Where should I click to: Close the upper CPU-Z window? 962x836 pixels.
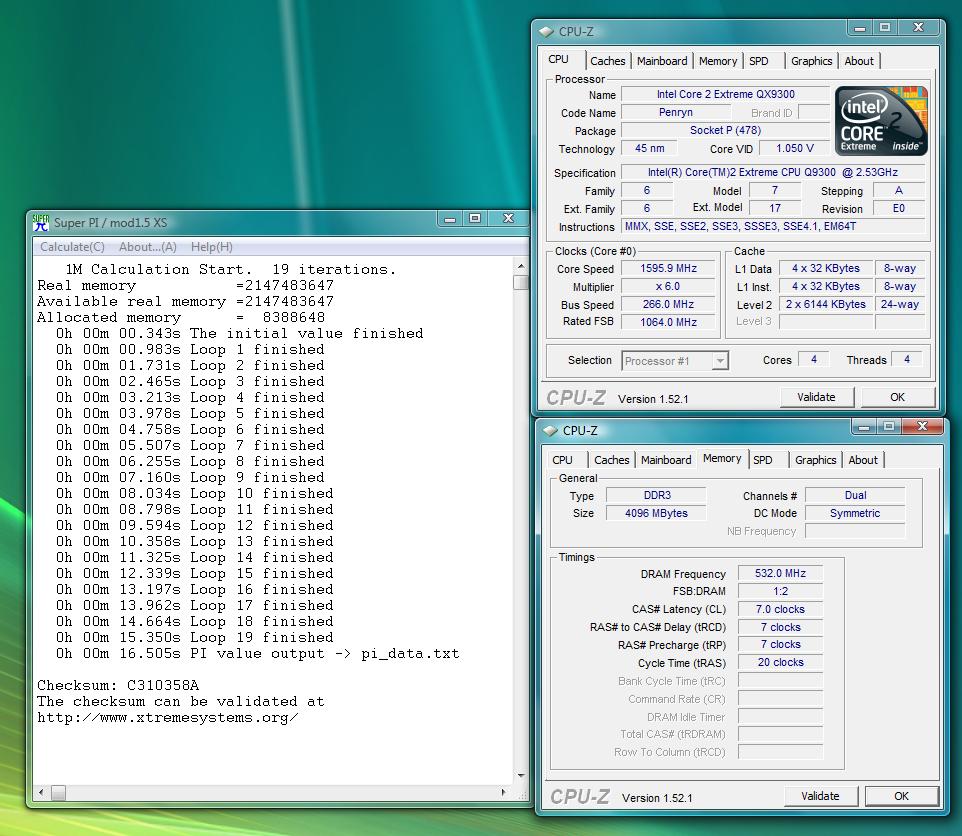coord(918,28)
